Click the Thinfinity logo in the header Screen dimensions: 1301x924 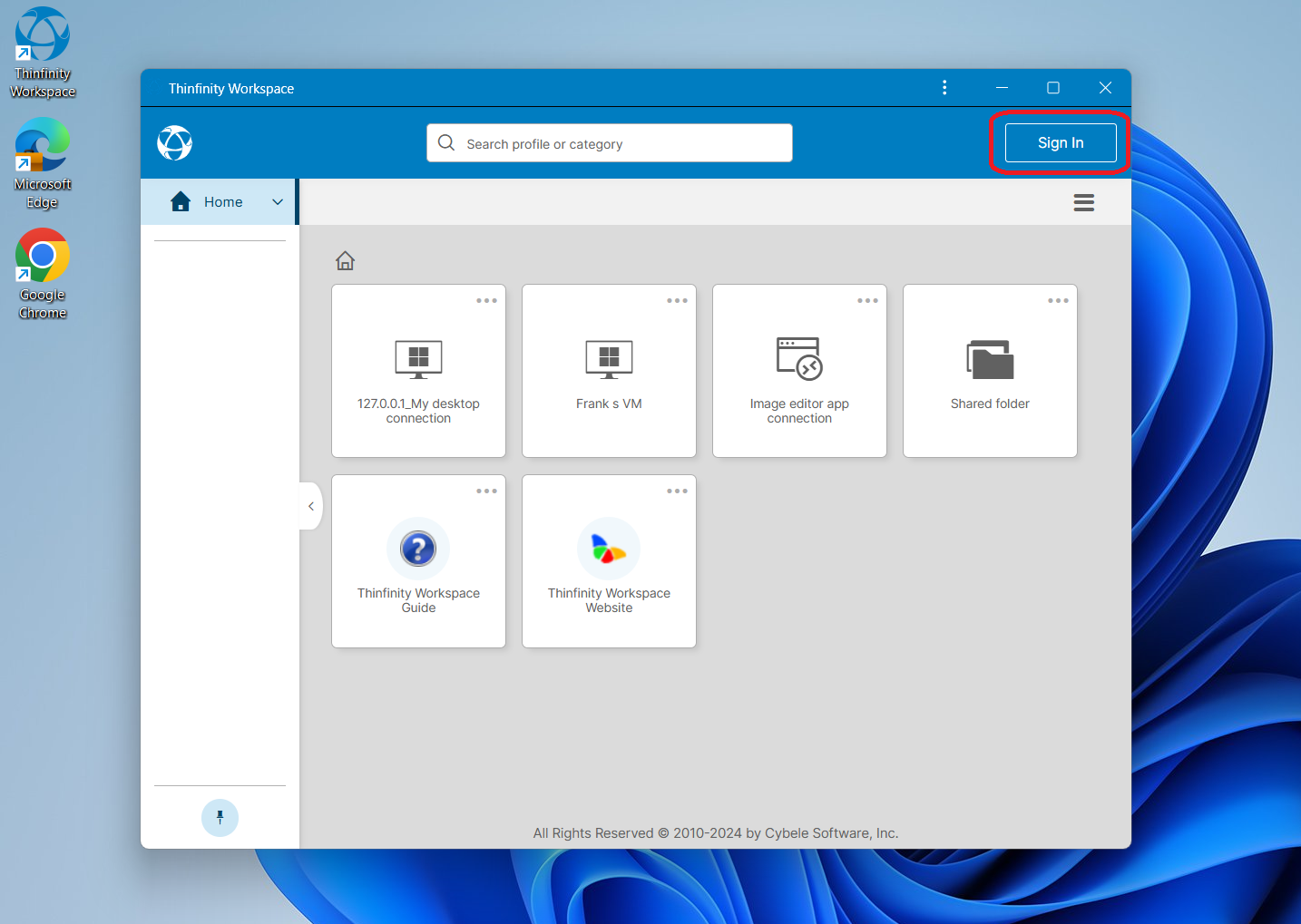(174, 142)
